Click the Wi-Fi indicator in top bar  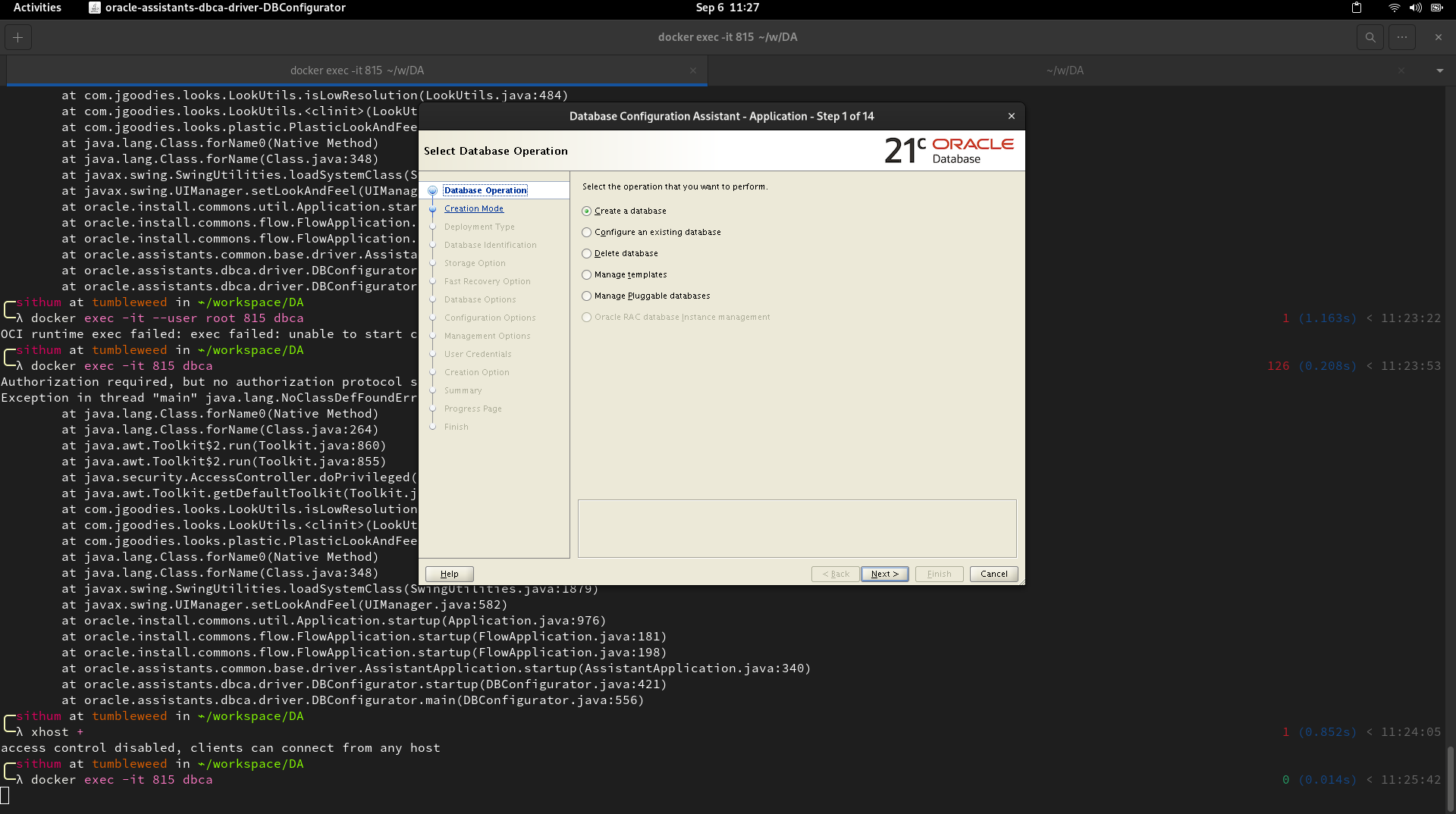coord(1394,8)
